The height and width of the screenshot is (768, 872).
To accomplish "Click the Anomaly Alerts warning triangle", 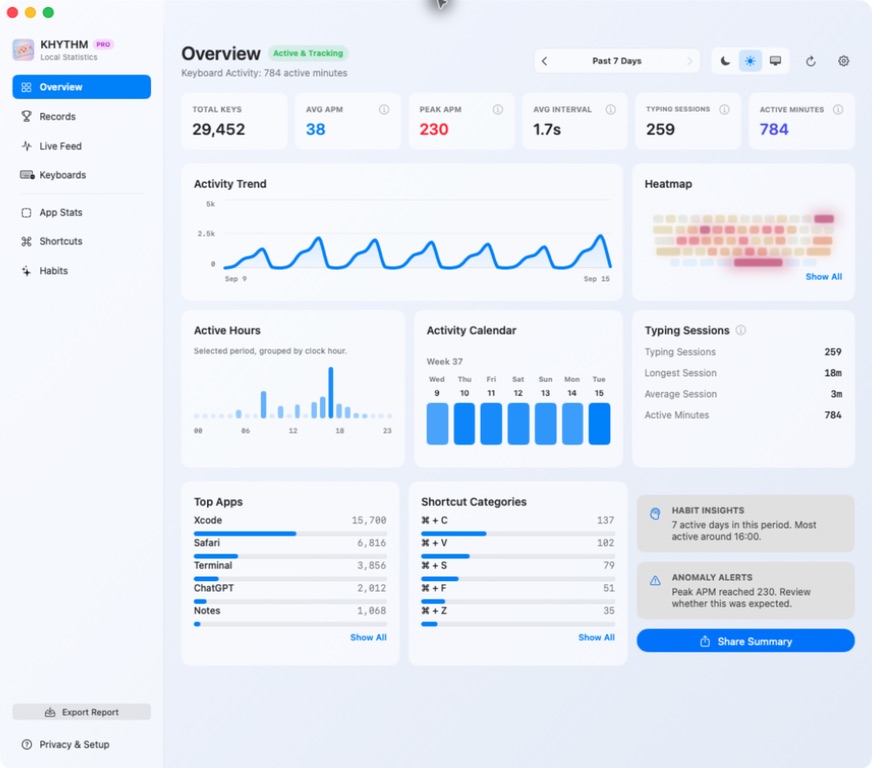I will [655, 581].
